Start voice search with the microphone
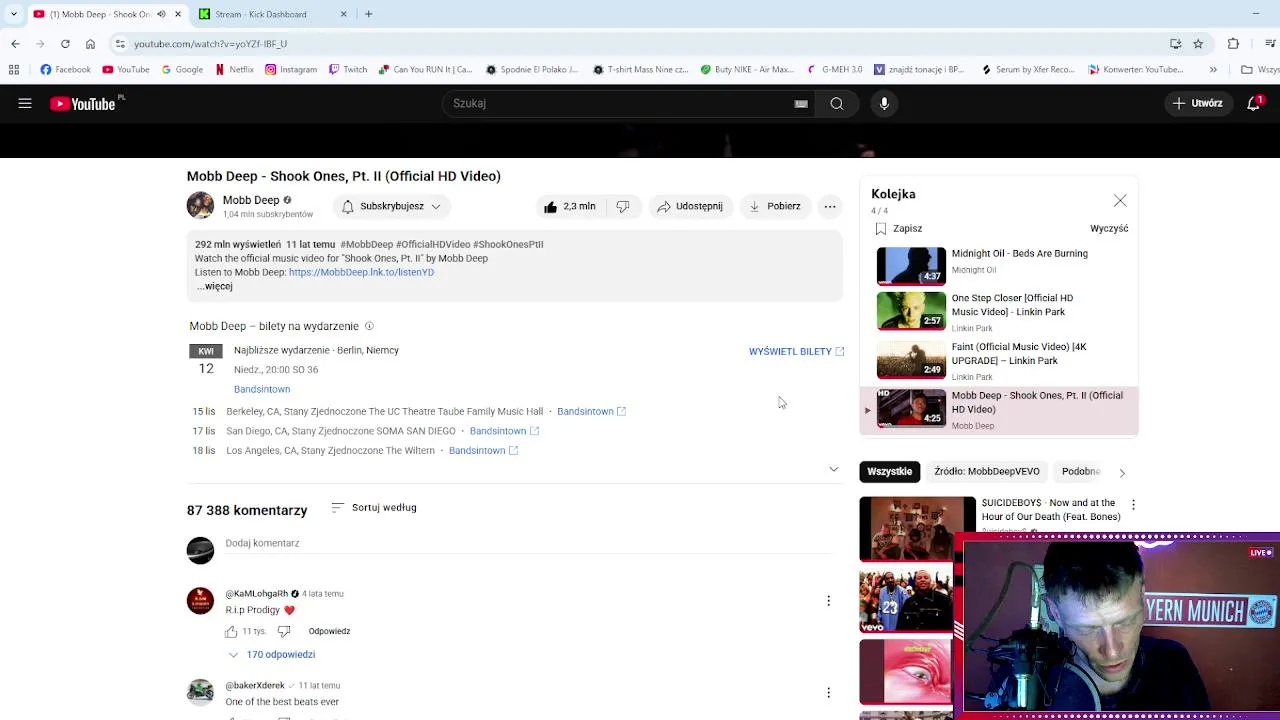 click(x=884, y=103)
